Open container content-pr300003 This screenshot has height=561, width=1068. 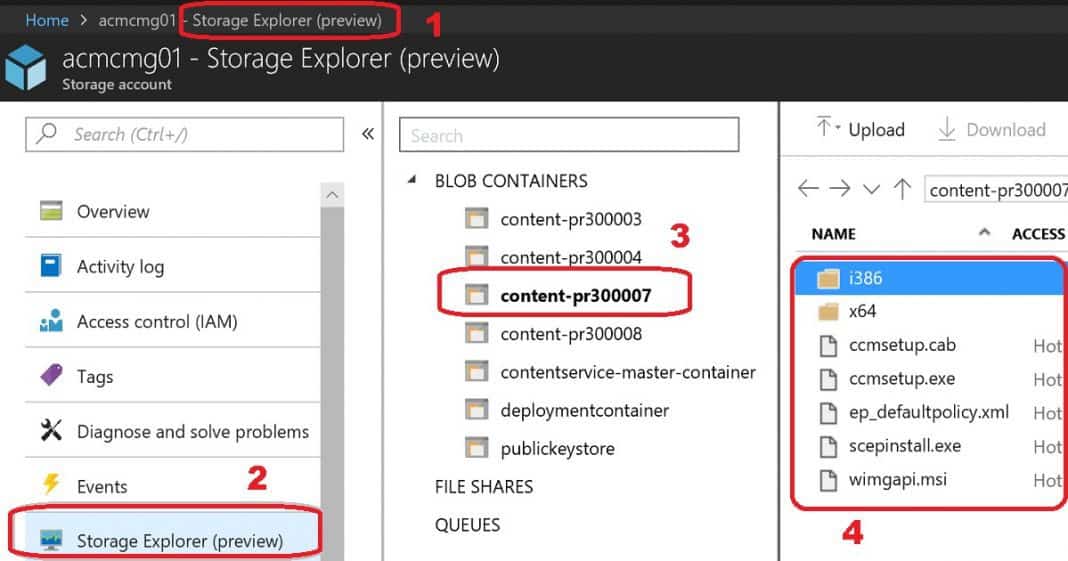click(x=571, y=219)
